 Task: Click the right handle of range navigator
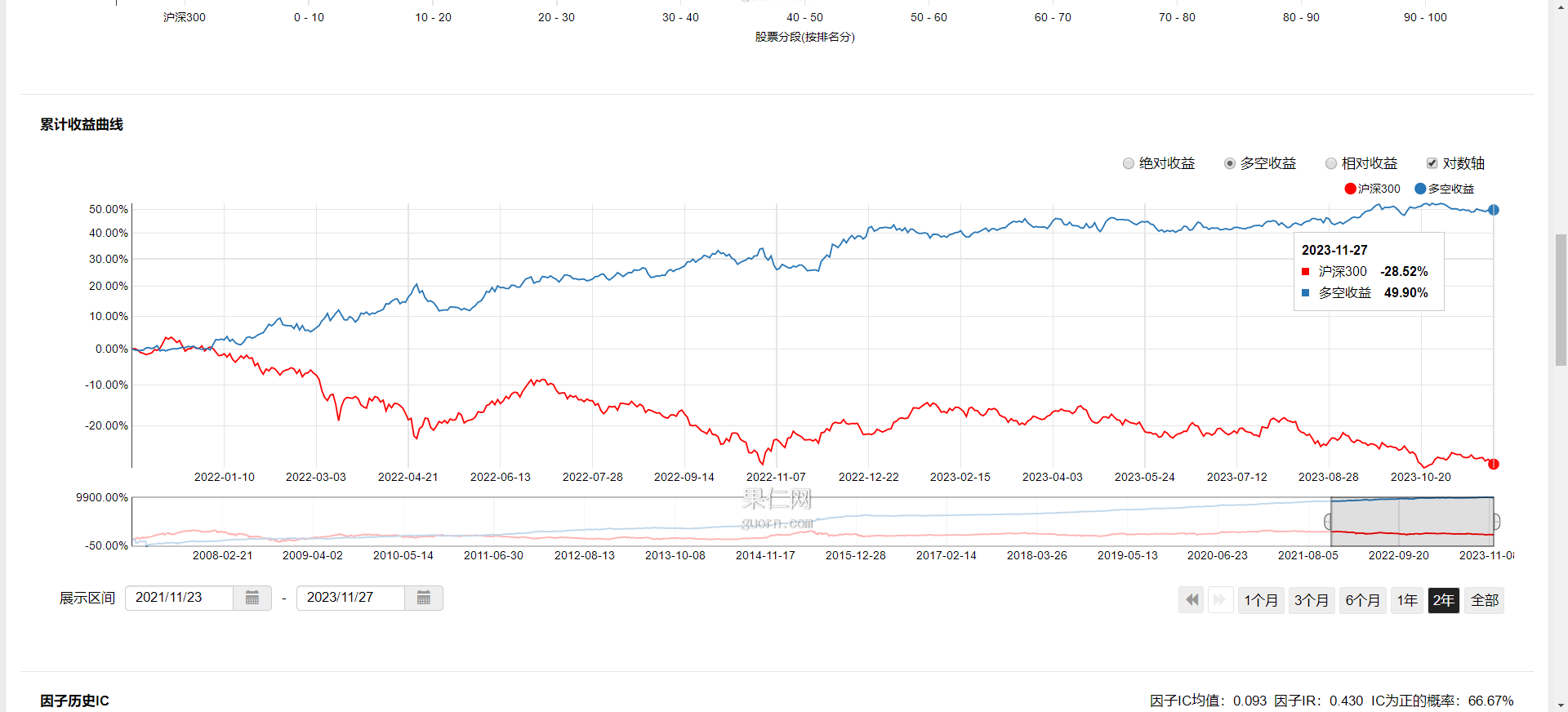(x=1496, y=522)
